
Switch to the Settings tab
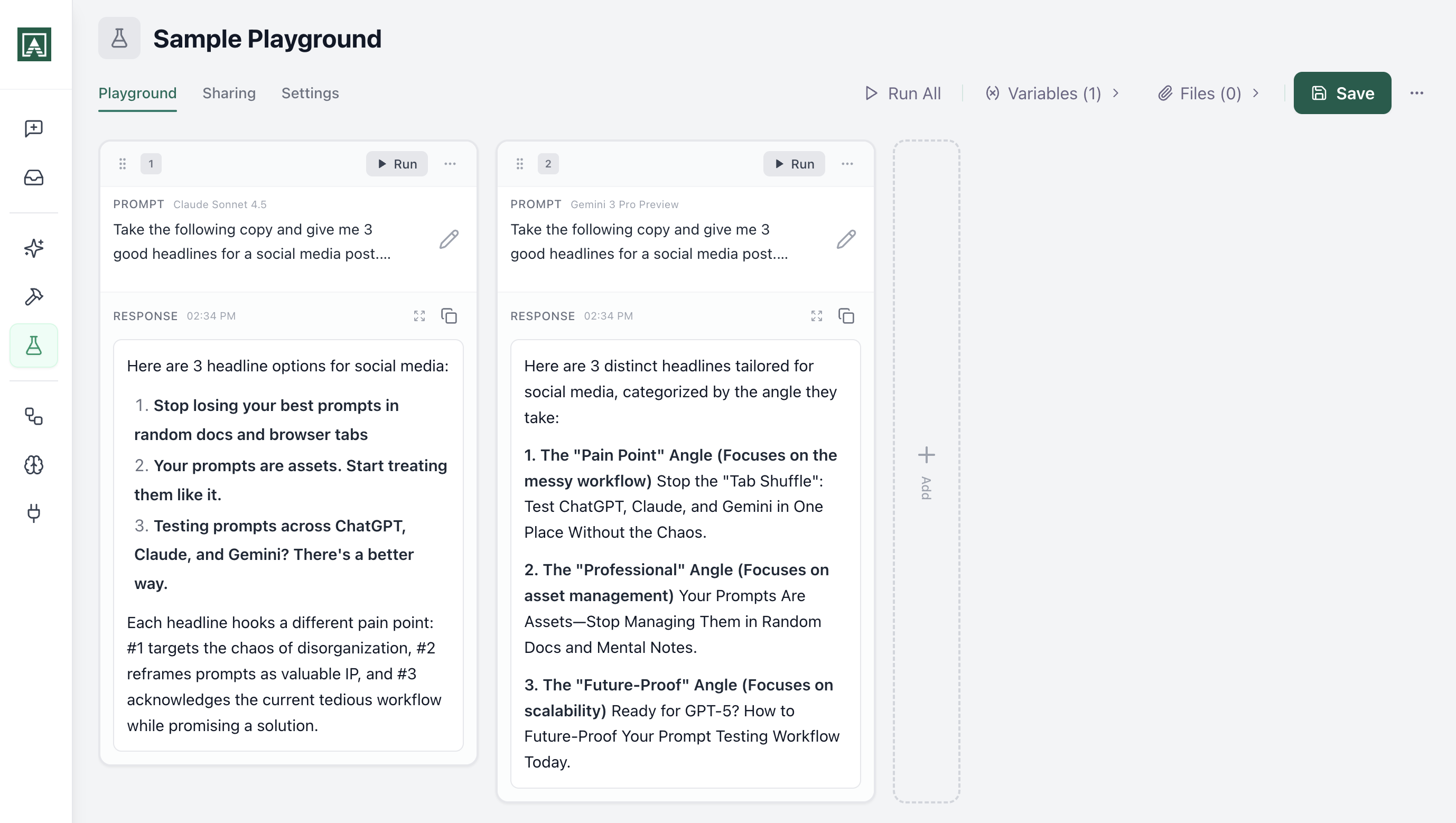310,93
